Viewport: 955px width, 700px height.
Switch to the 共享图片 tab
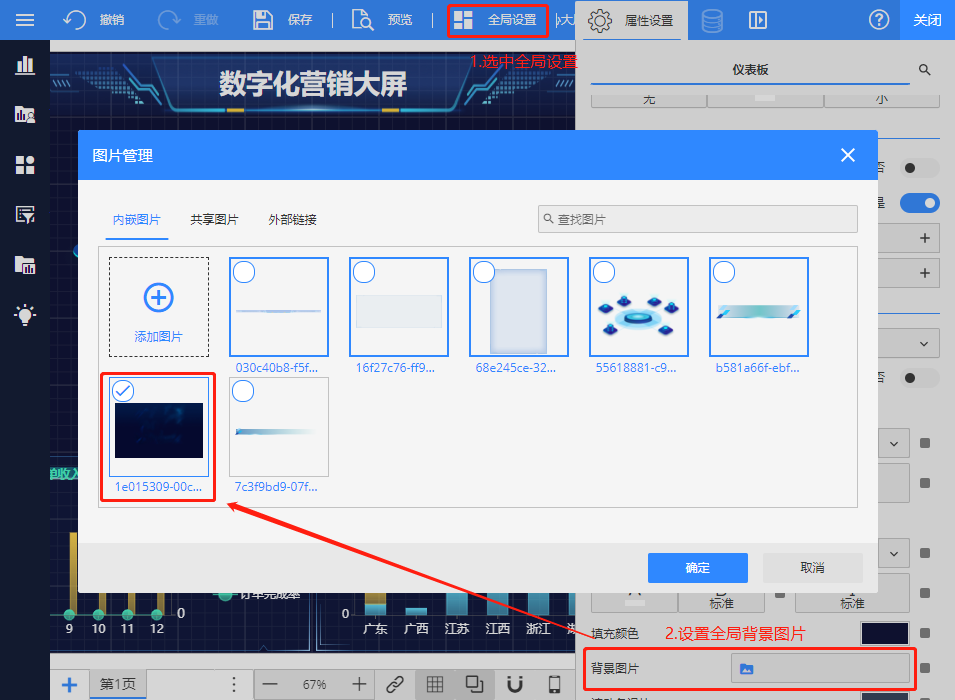click(214, 220)
